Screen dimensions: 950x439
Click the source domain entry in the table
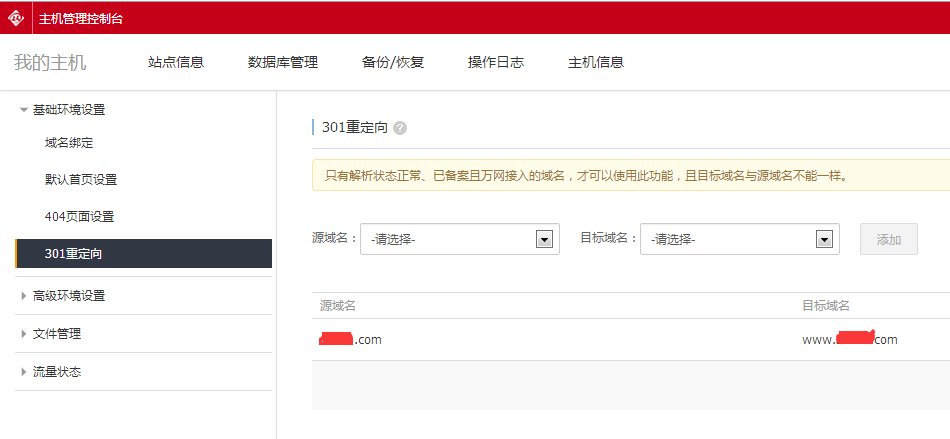click(x=351, y=340)
